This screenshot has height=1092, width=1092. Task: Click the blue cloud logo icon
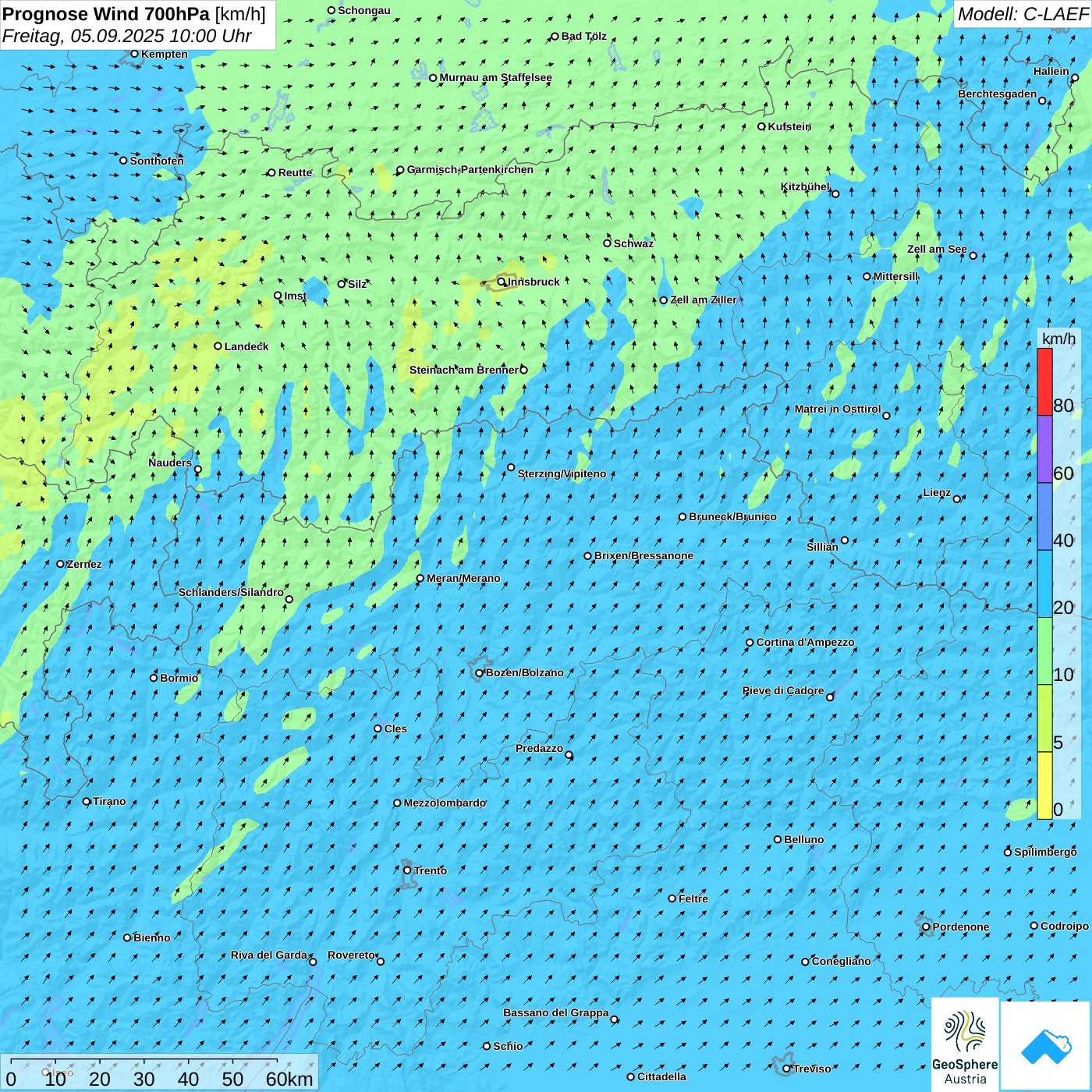tap(1046, 1046)
